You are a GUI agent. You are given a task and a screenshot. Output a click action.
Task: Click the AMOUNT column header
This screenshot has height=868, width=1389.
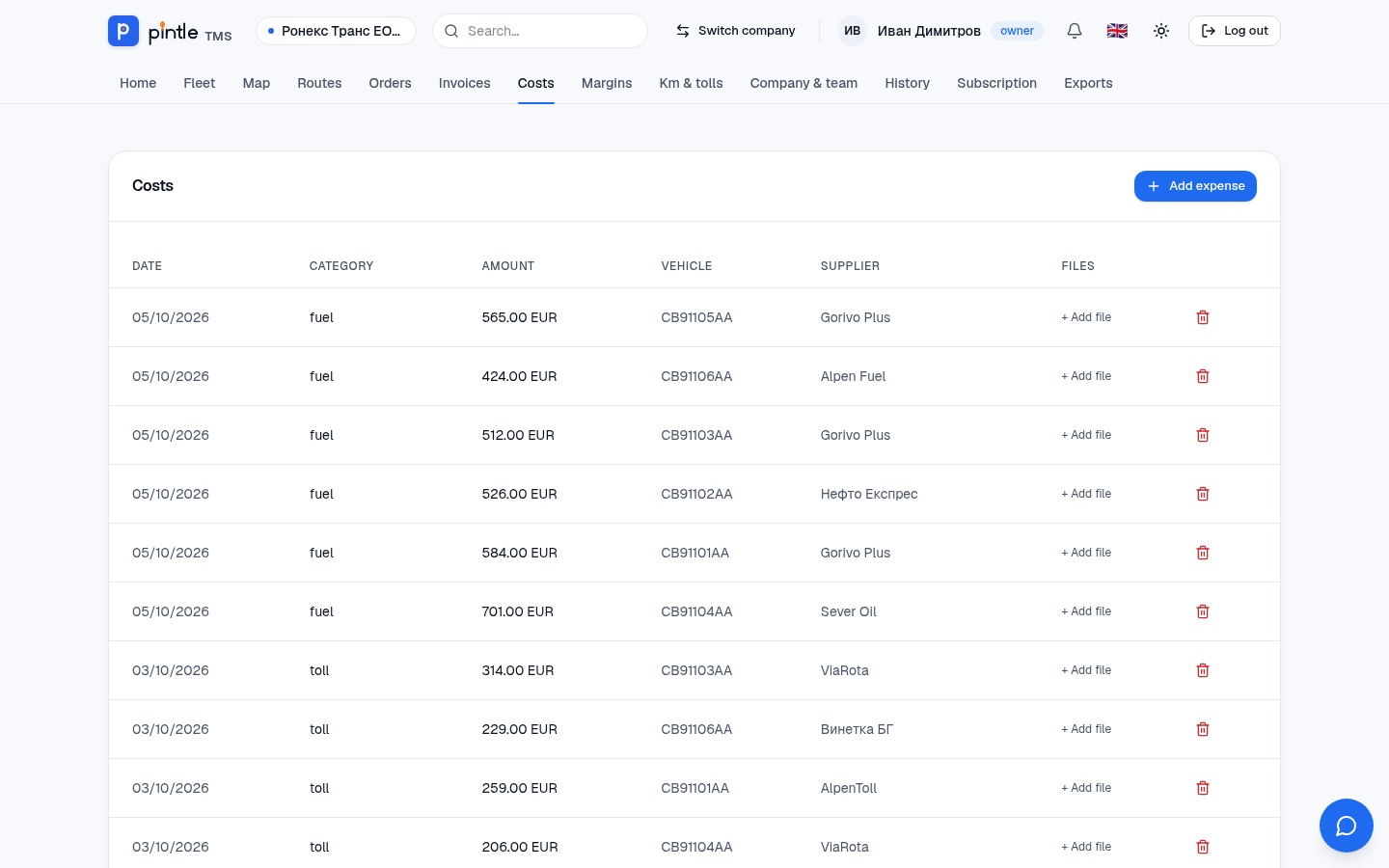coord(508,266)
